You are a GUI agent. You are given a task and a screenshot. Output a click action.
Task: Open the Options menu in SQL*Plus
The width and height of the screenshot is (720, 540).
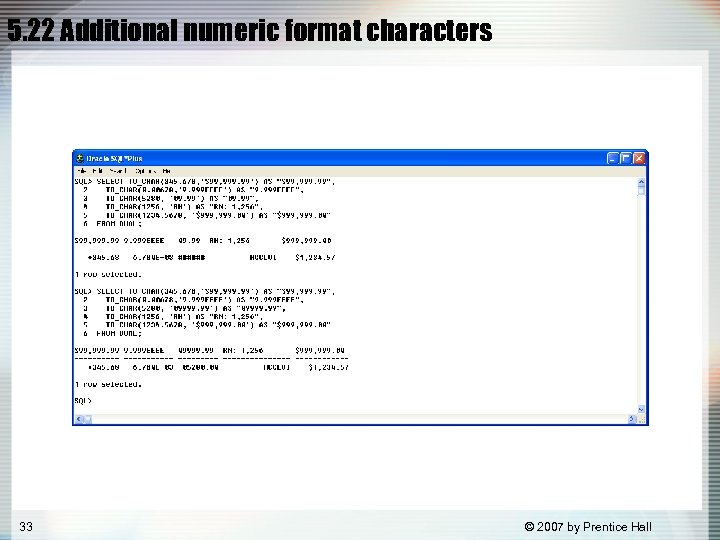146,171
